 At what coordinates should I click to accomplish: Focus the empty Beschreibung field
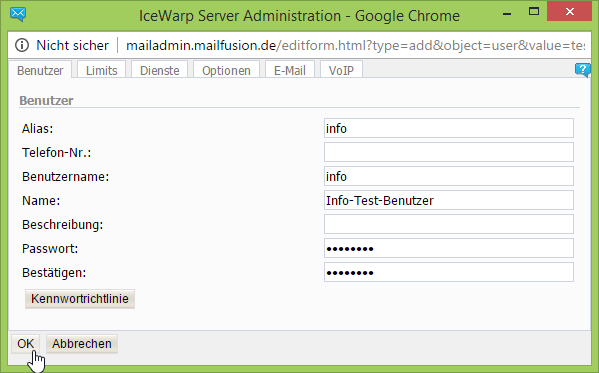[449, 224]
